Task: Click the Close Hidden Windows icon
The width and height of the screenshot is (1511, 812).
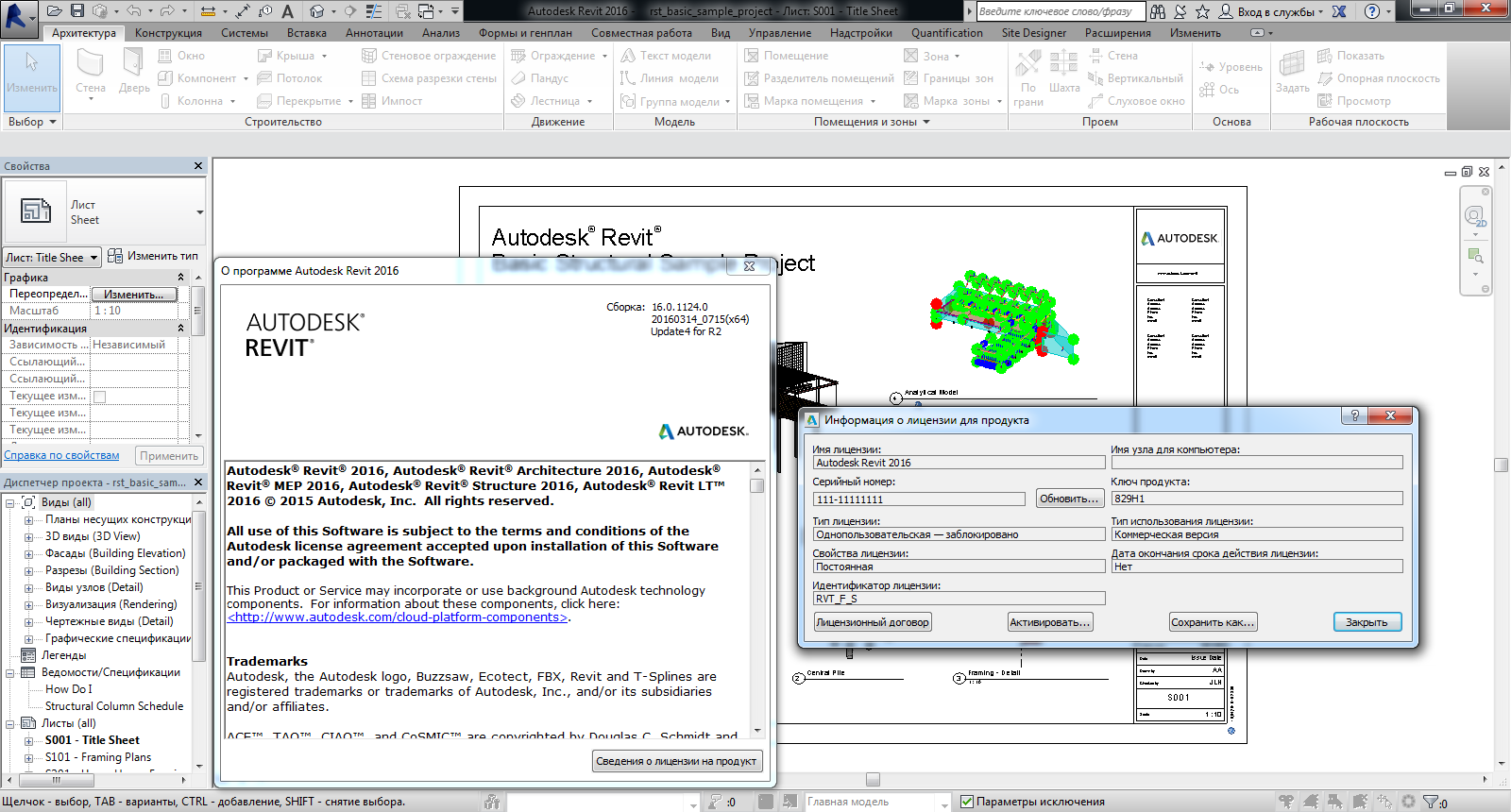Action: [403, 11]
